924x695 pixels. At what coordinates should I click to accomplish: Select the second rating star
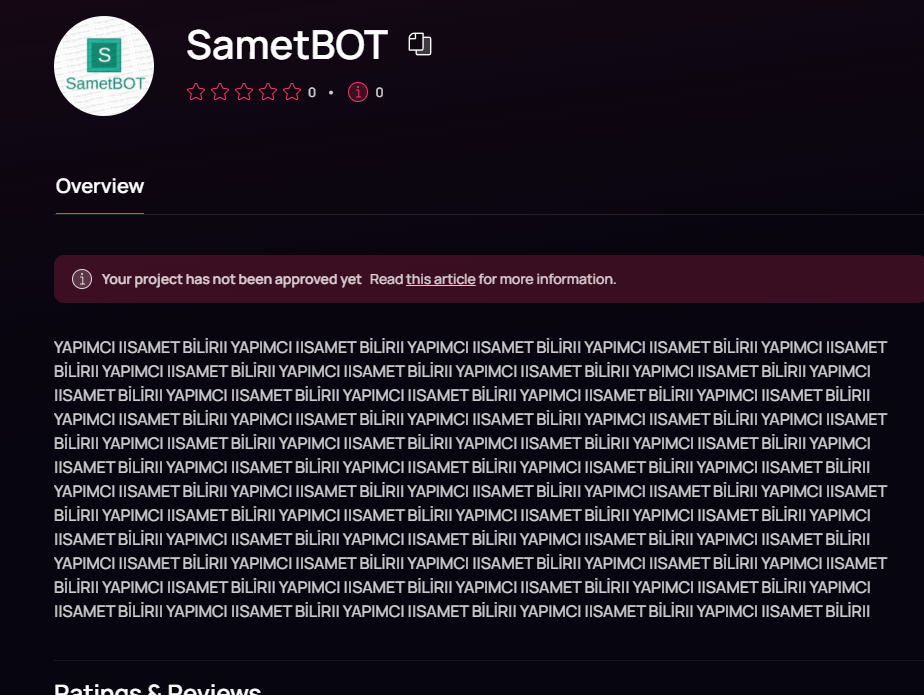(220, 92)
